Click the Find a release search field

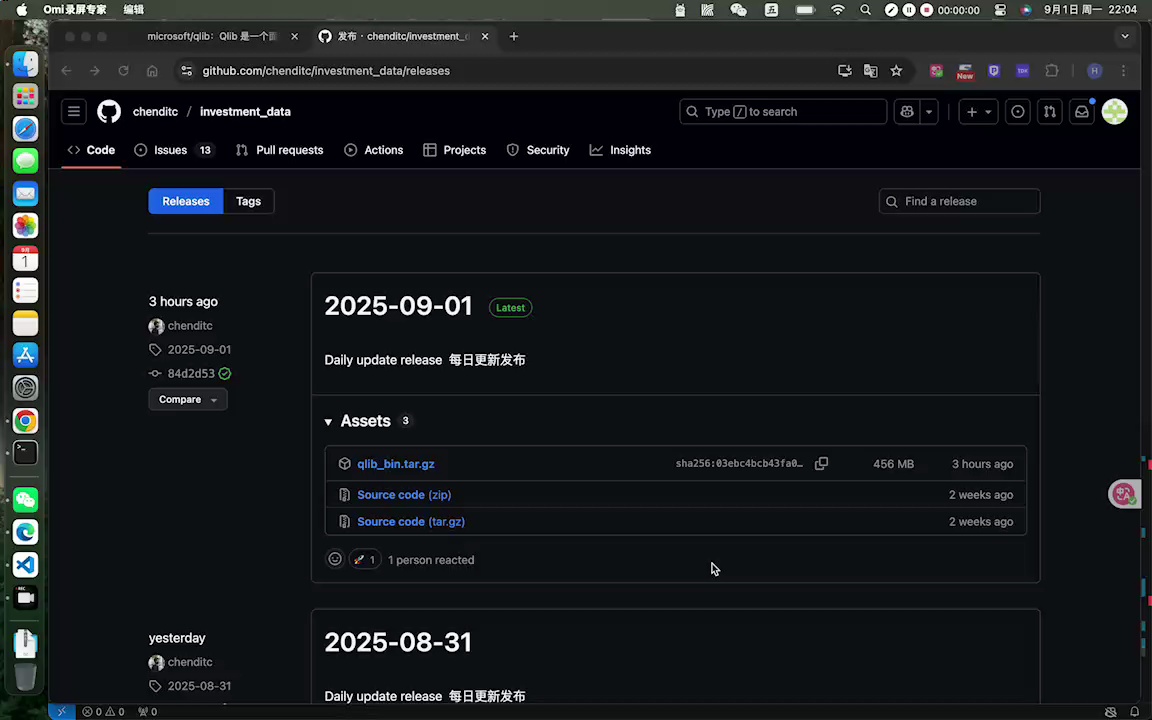point(958,201)
